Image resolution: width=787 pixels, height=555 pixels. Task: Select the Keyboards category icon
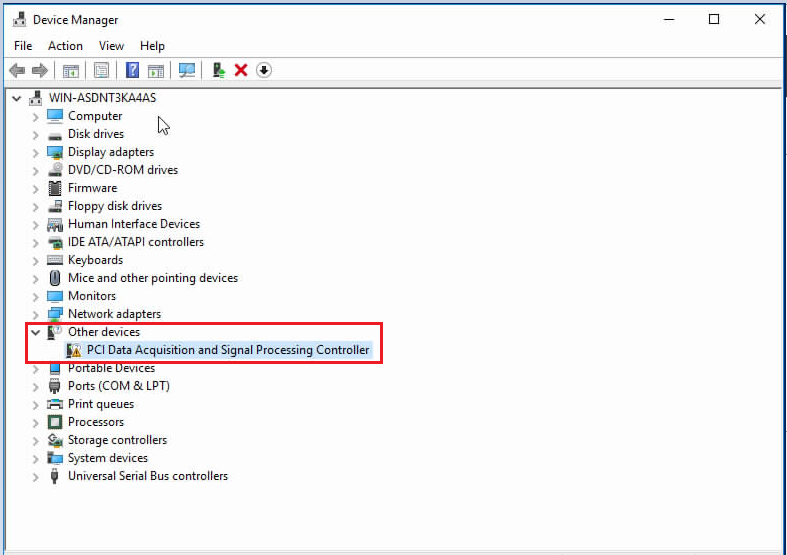click(x=55, y=260)
